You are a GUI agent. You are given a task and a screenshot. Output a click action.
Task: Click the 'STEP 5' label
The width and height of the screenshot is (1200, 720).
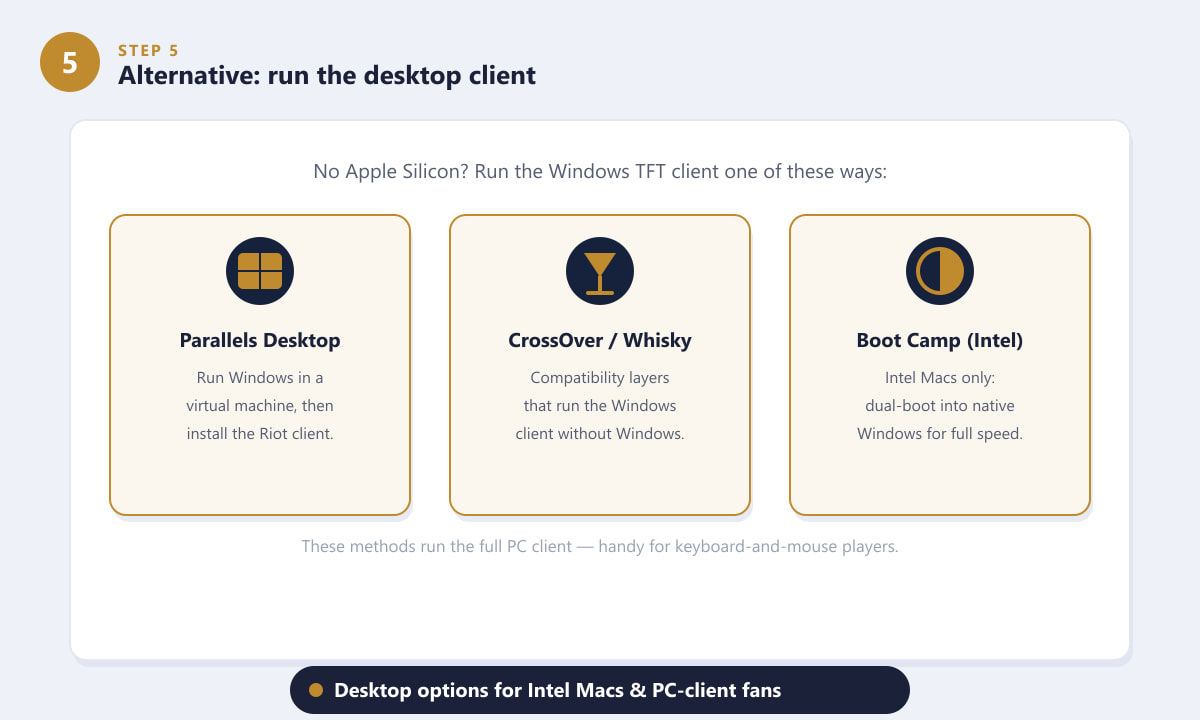pos(149,50)
